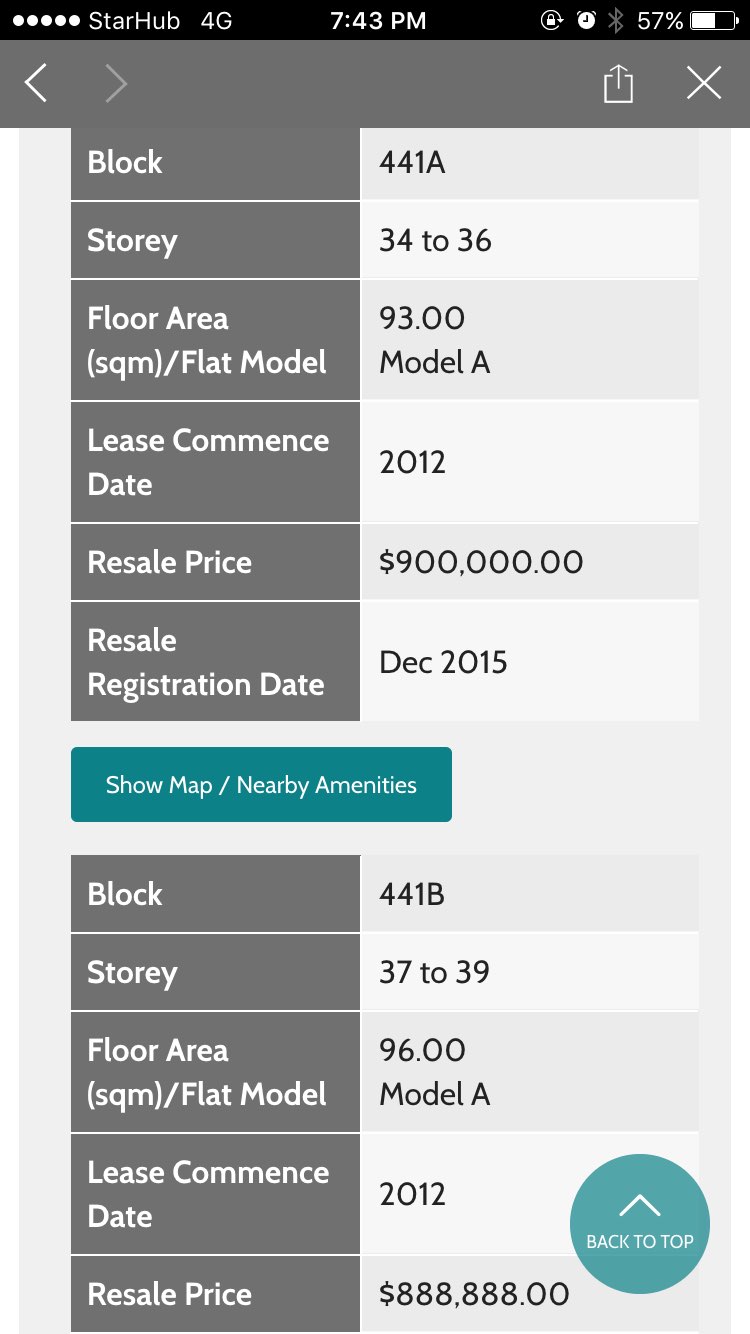Open the share sheet icon
The height and width of the screenshot is (1334, 750).
618,84
